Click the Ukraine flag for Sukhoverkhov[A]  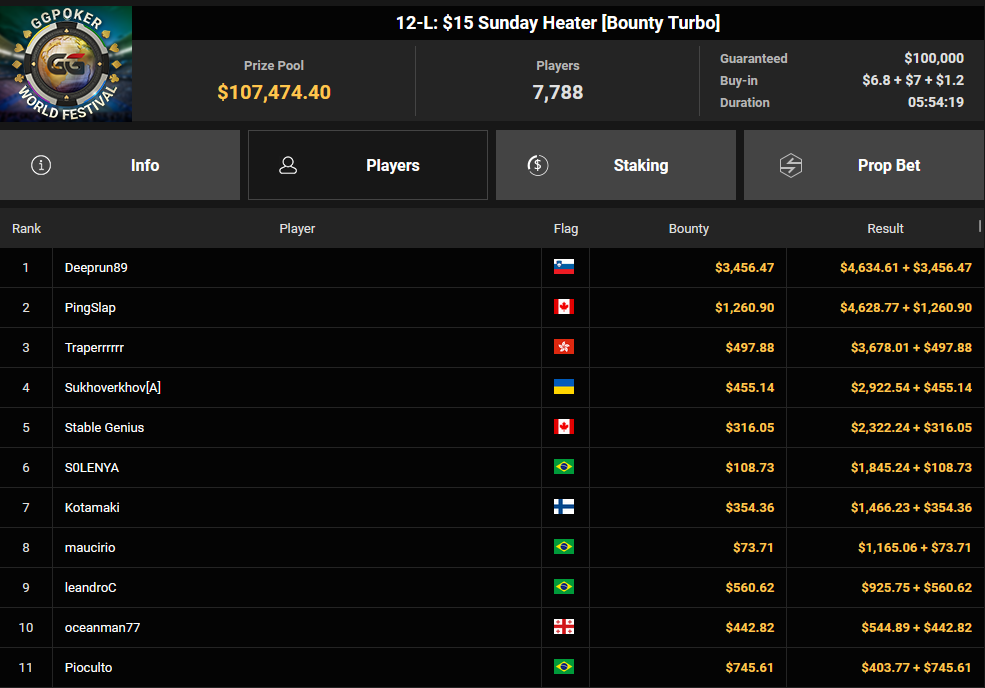[563, 387]
